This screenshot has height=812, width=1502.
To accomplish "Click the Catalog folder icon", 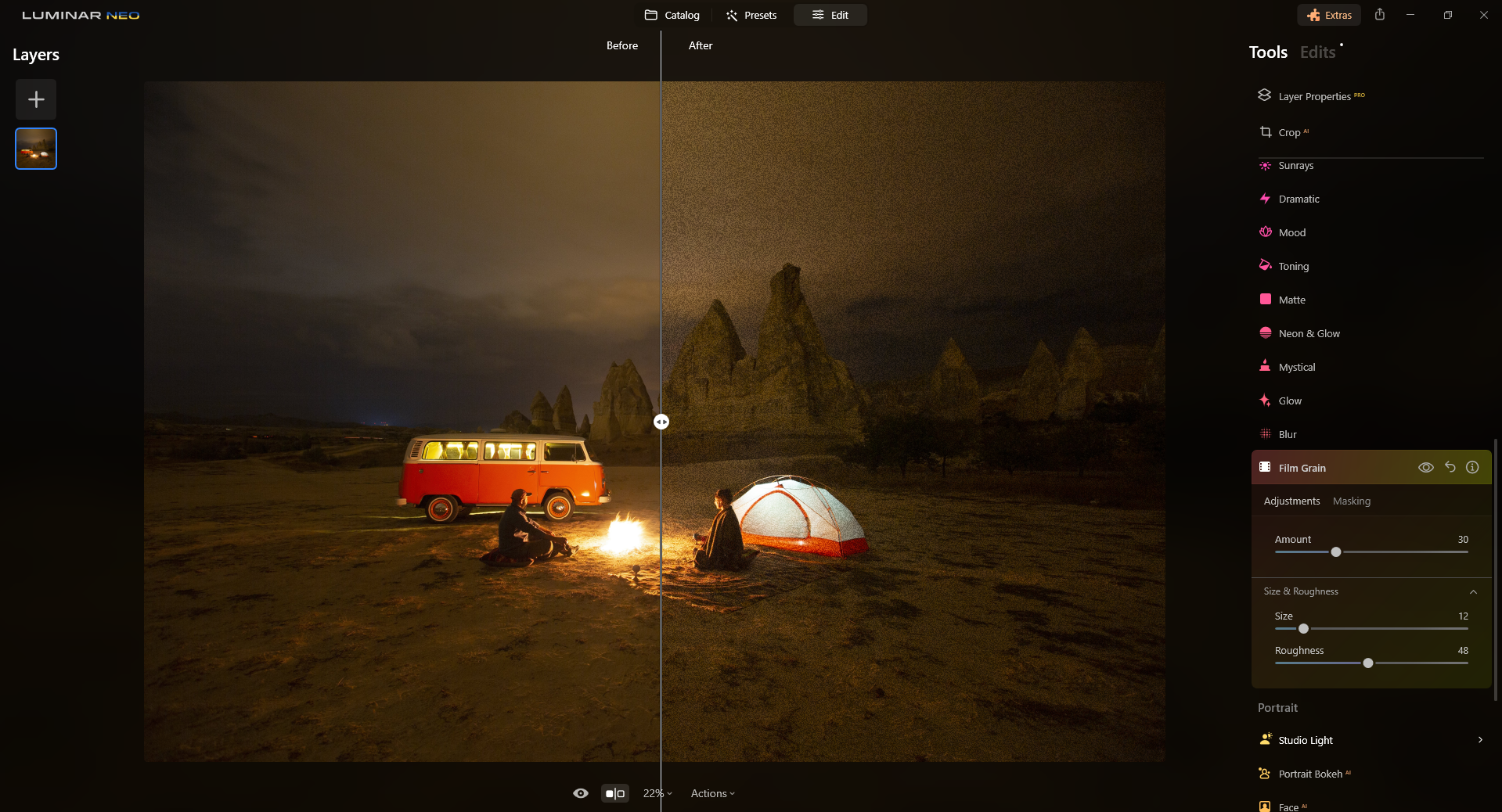I will [x=650, y=15].
